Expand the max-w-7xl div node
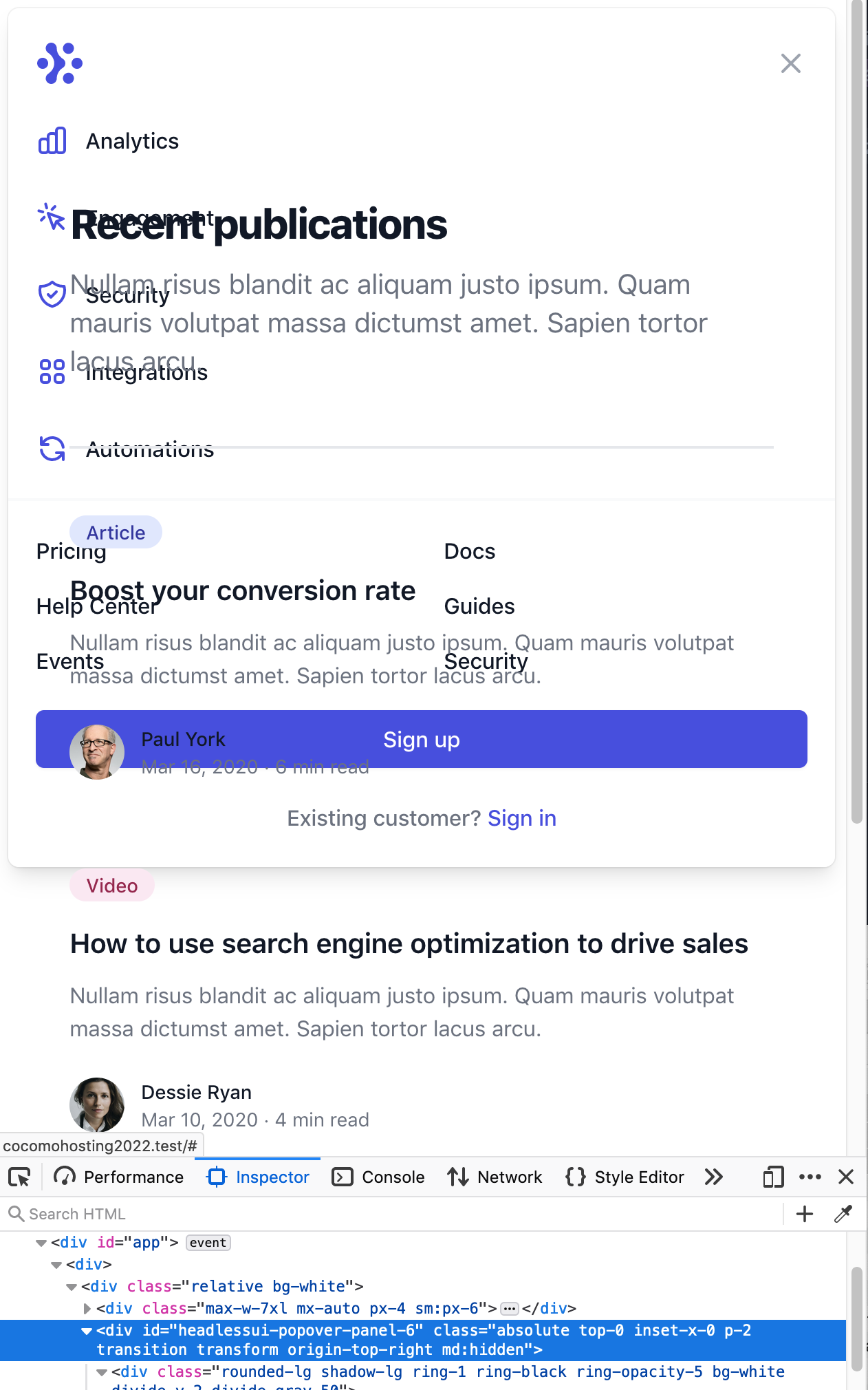Screen dimensions: 868x1390 pos(87,1308)
